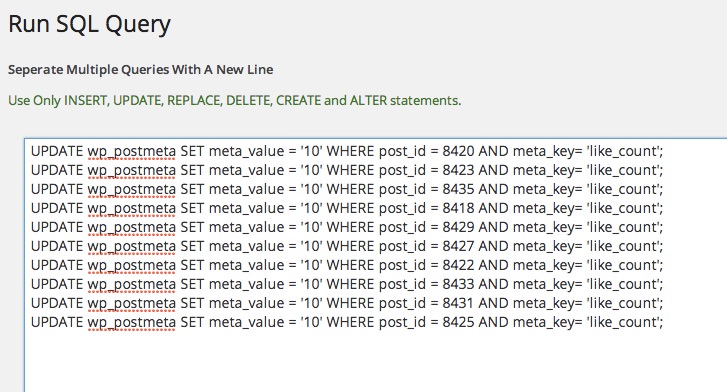Click the query line with post_id 8423
Image resolution: width=727 pixels, height=392 pixels.
point(347,170)
